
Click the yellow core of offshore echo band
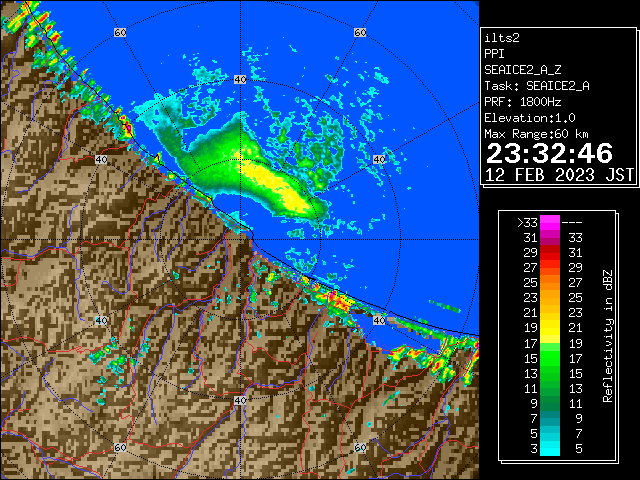coord(276,184)
